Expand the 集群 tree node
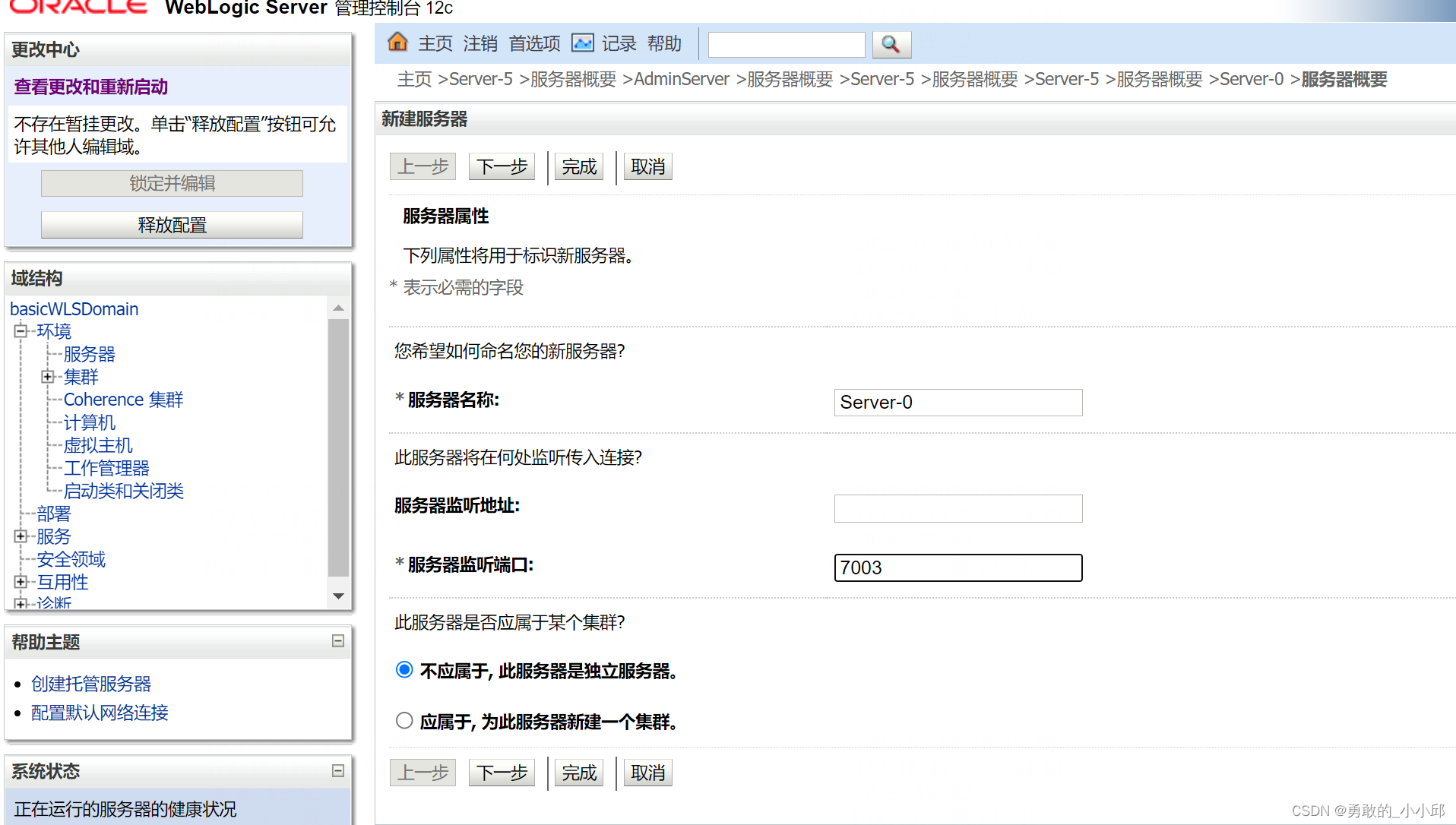This screenshot has width=1456, height=825. [48, 377]
